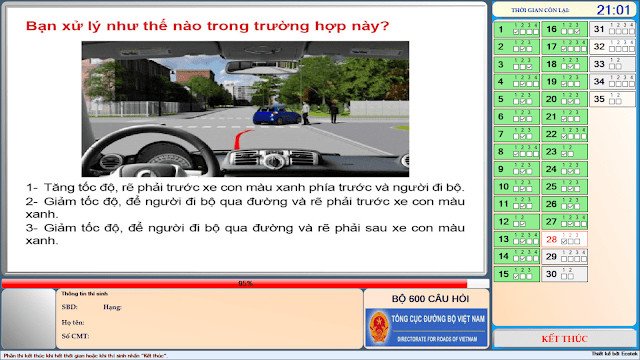Image resolution: width=640 pixels, height=360 pixels.
Task: Click the 'THỜI GIAN CÒN LẠI' label
Action: [x=540, y=10]
